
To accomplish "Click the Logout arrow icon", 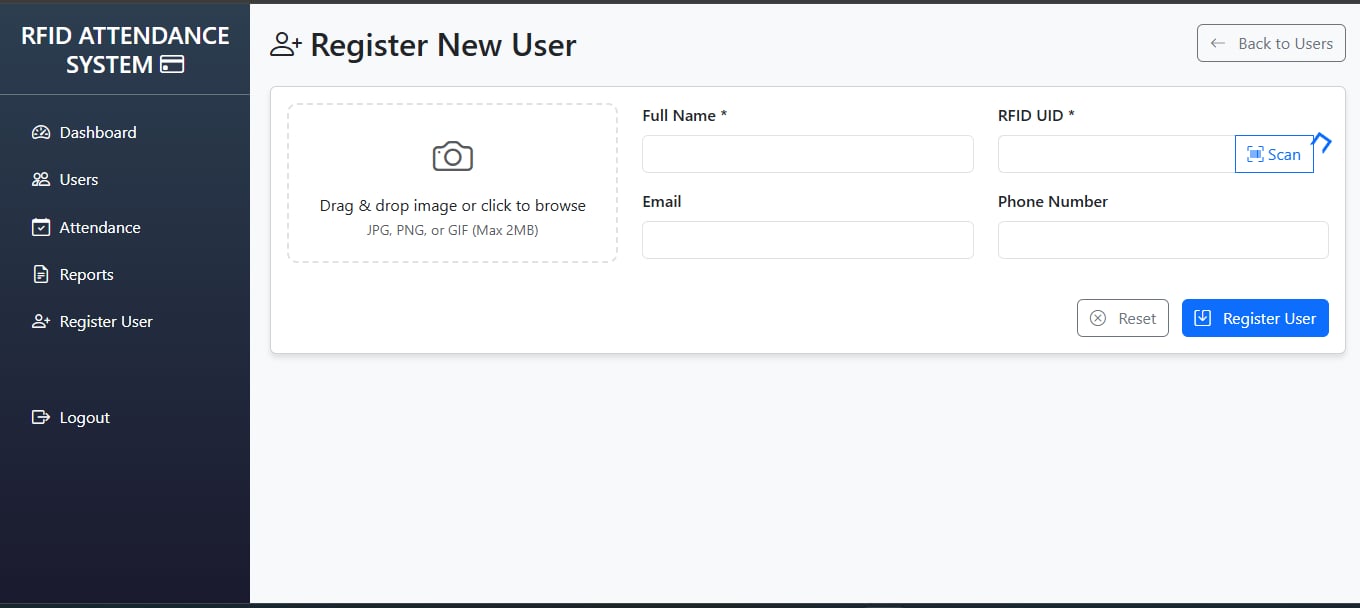I will coord(41,417).
